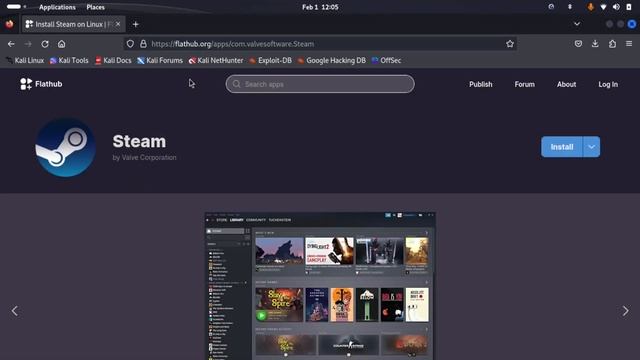Open the browser home page icon

point(62,44)
